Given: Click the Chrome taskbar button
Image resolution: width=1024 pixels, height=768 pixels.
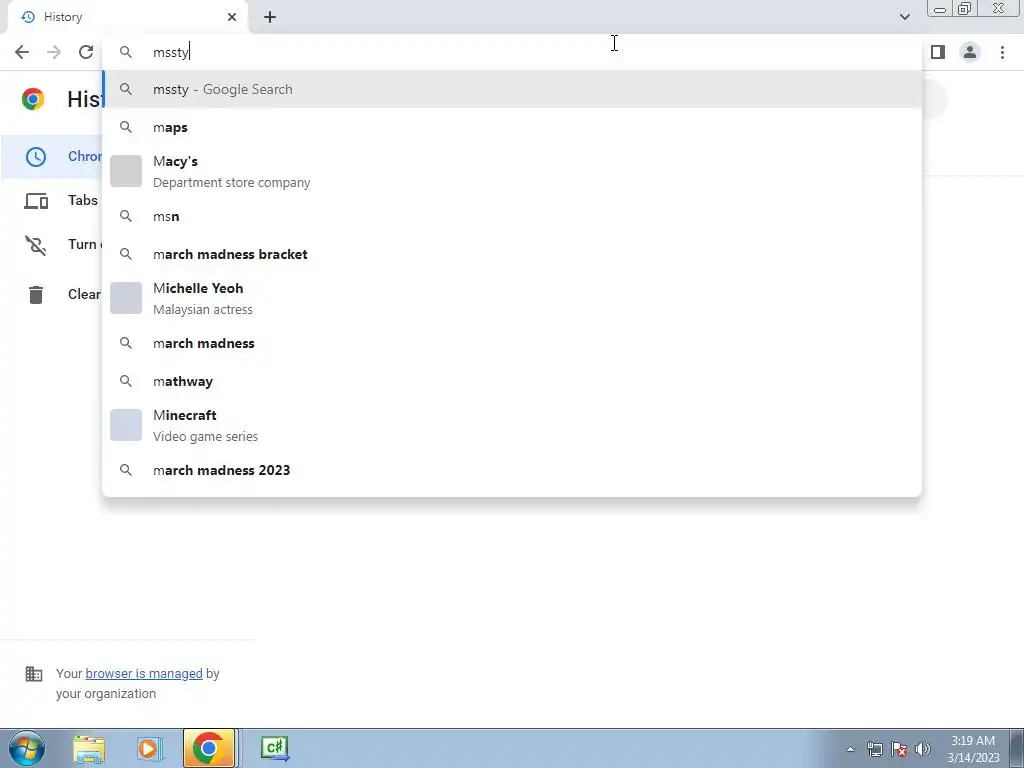Looking at the screenshot, I should pos(209,748).
